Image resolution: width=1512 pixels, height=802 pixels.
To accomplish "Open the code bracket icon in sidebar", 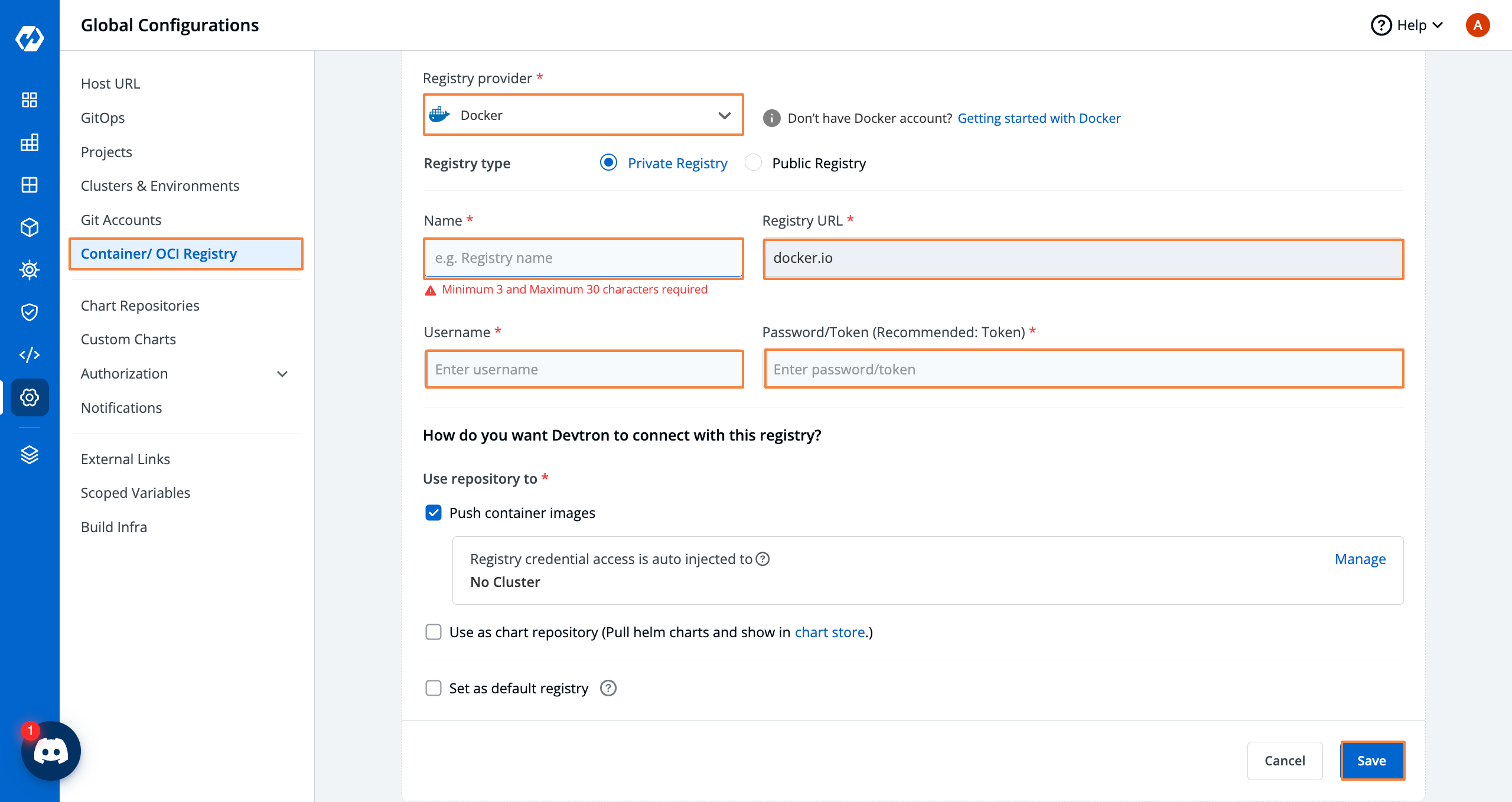I will pyautogui.click(x=30, y=355).
